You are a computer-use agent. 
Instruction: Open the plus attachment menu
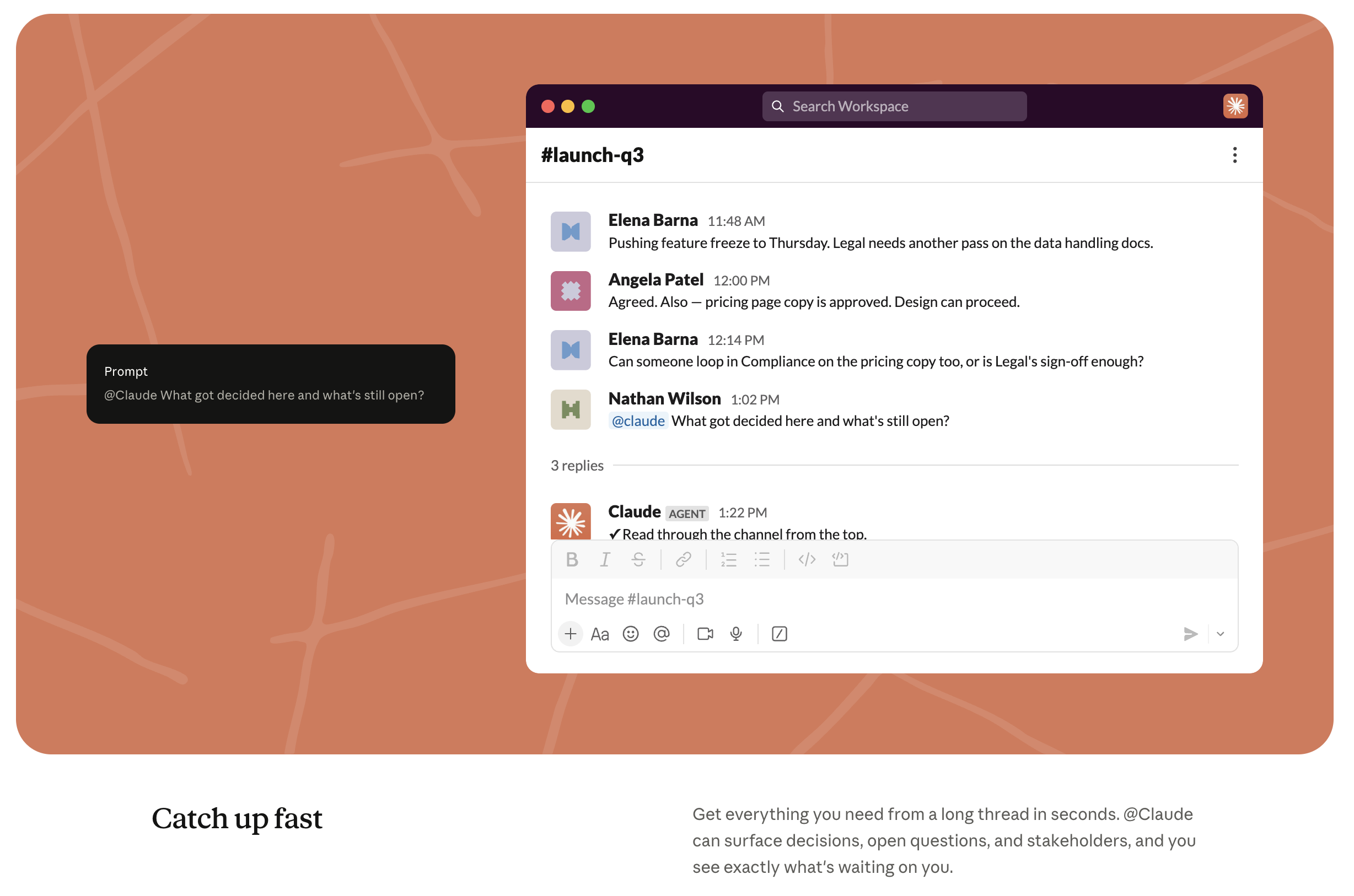pyautogui.click(x=571, y=634)
